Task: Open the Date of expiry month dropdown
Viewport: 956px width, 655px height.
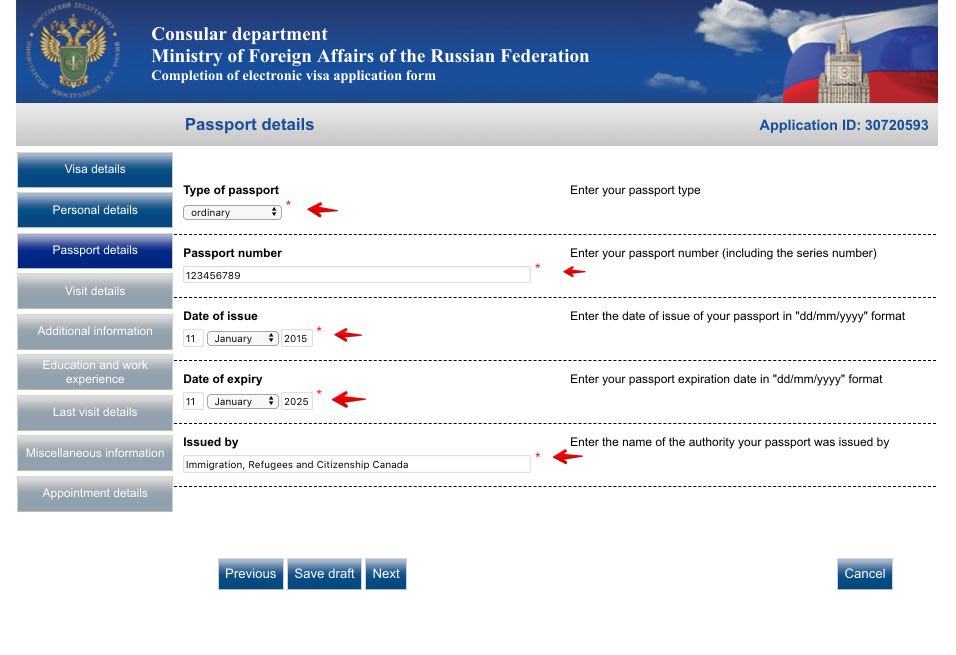Action: 243,402
